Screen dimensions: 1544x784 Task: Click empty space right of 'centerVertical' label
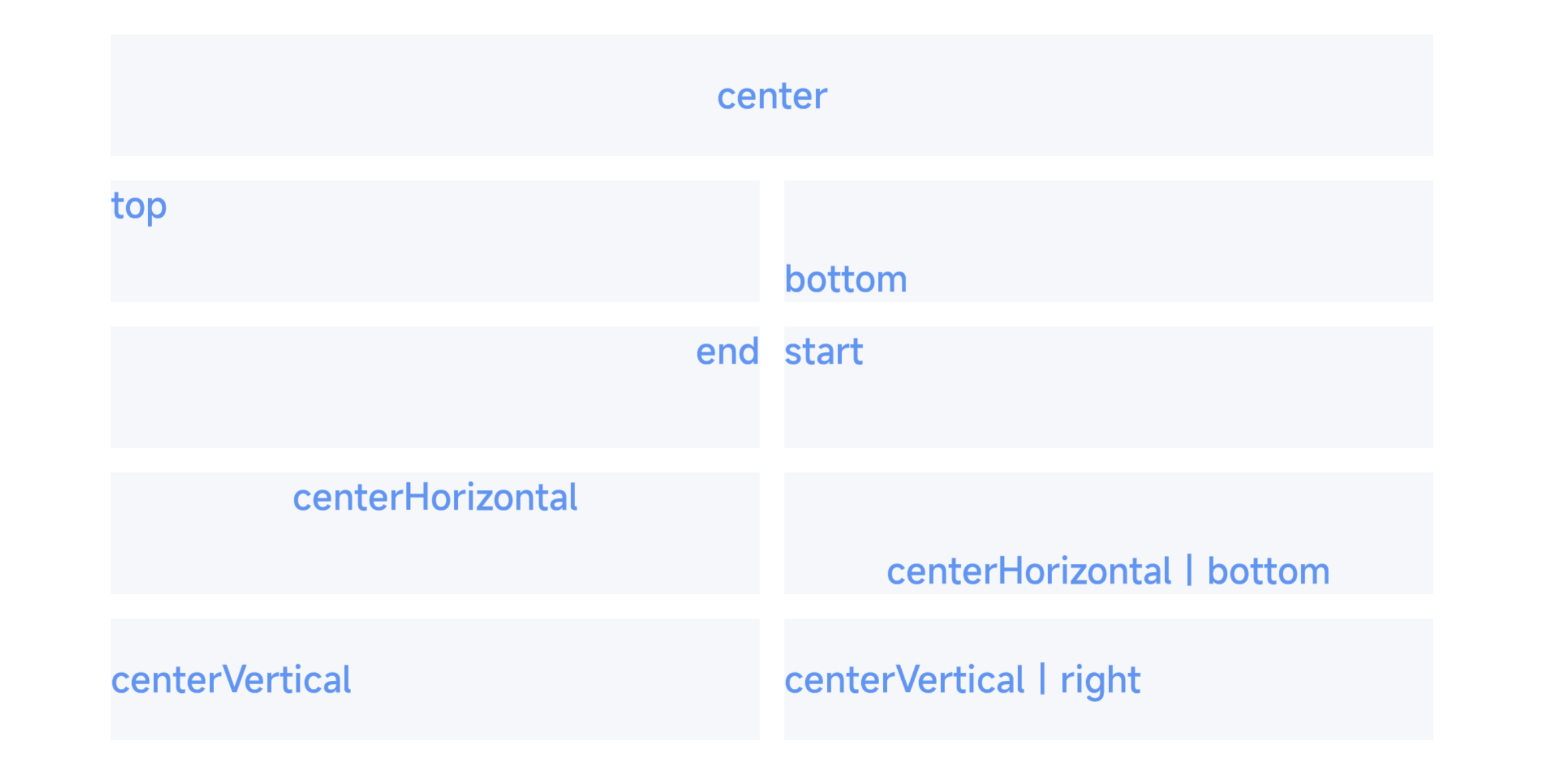point(556,680)
